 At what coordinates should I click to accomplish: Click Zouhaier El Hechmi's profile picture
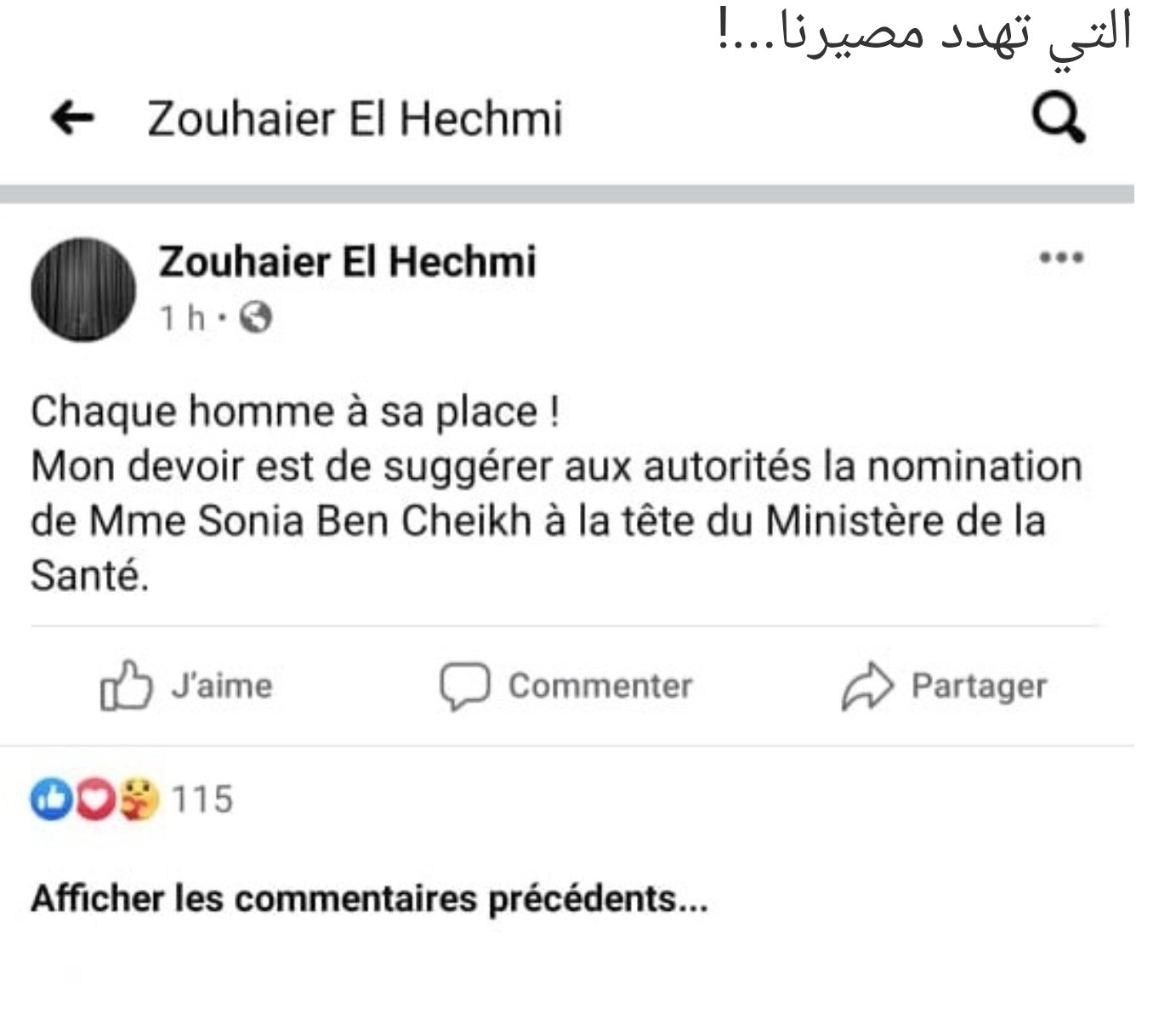point(83,290)
